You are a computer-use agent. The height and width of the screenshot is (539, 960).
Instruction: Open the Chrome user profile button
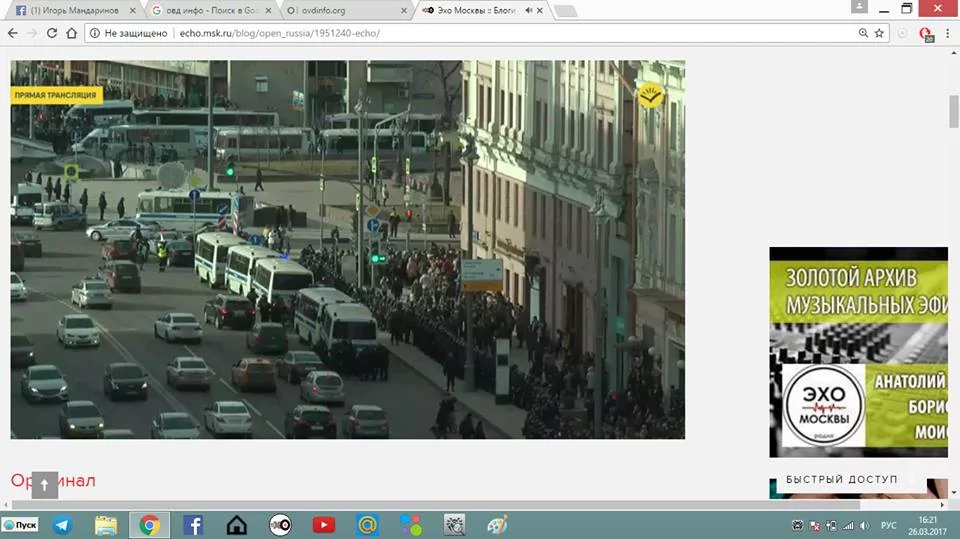pyautogui.click(x=859, y=7)
